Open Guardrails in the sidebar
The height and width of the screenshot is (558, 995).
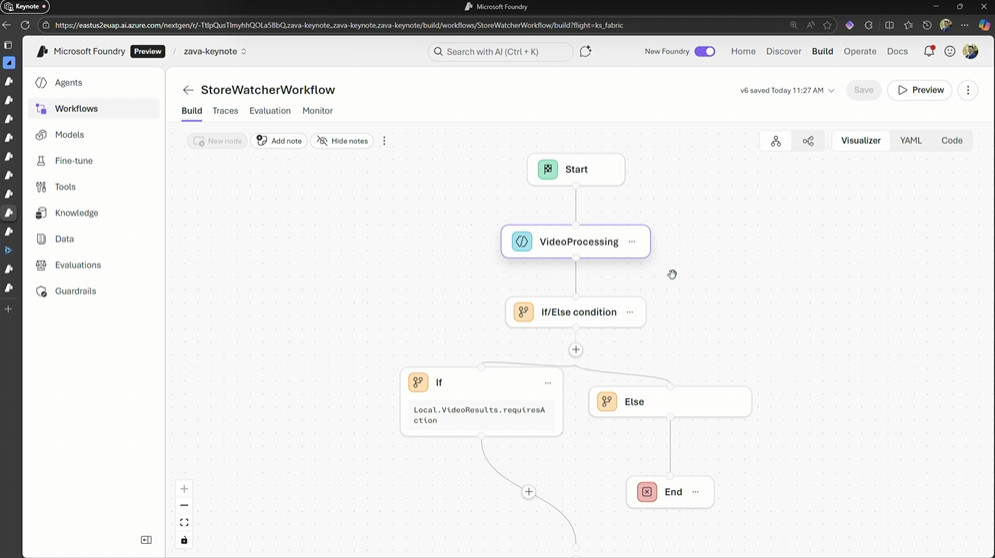(76, 291)
